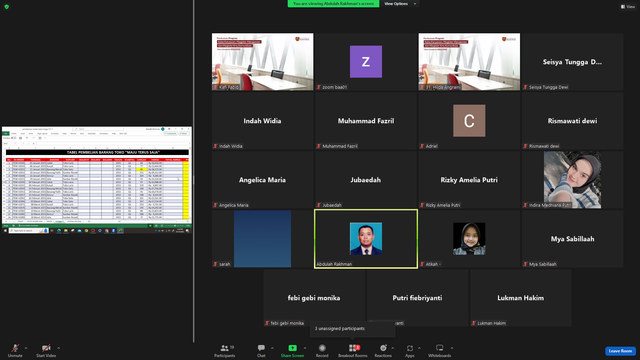Click muted mic icon on Seisya Tungga Dewi's label

tap(525, 87)
